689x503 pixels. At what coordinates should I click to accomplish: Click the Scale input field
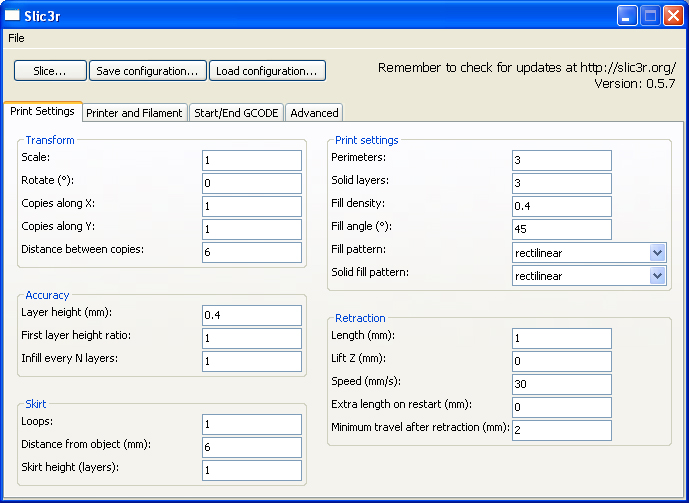[251, 160]
